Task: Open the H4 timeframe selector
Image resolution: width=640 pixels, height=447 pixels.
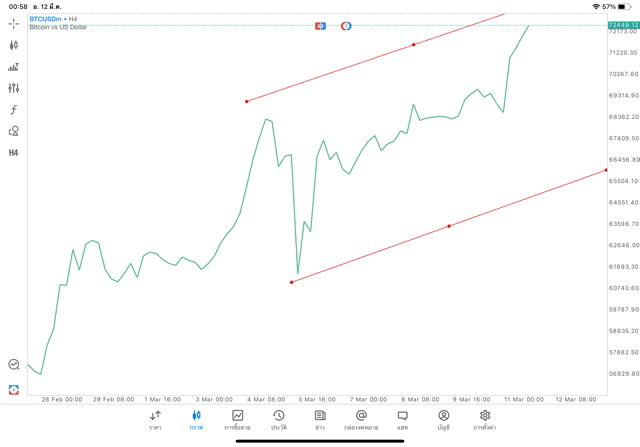Action: point(13,153)
